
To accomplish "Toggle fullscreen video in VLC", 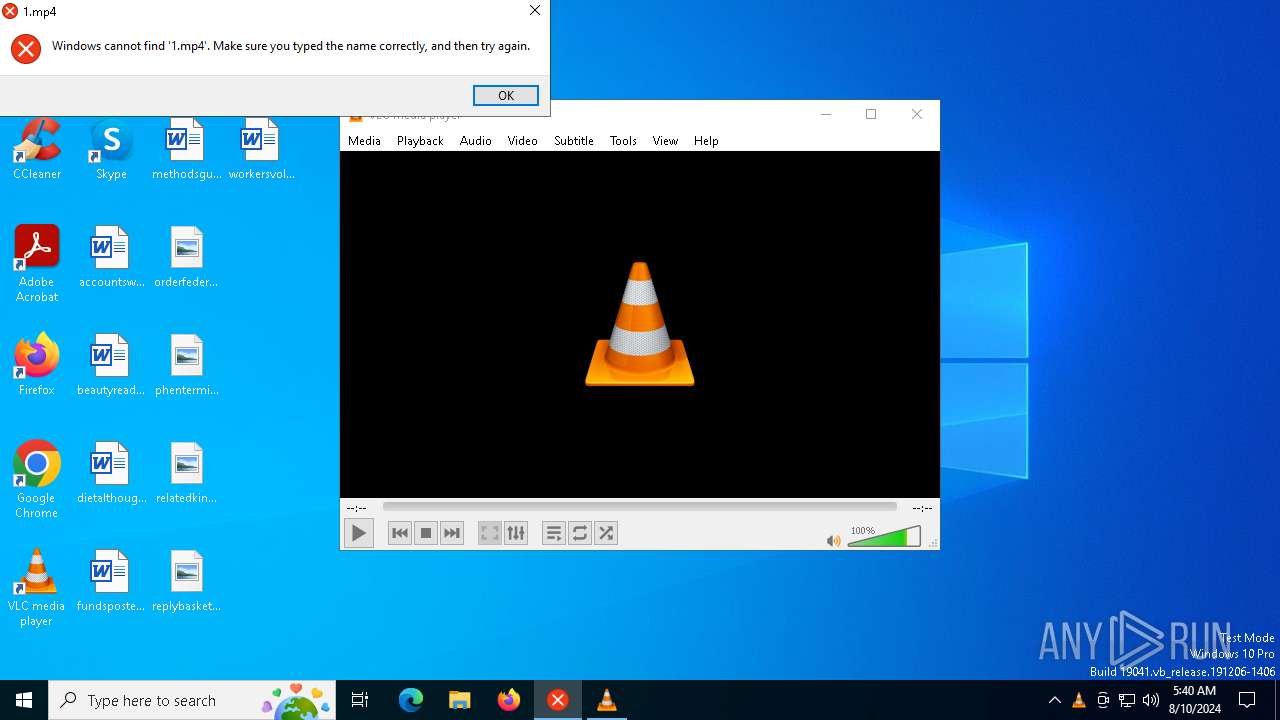I will tap(489, 533).
